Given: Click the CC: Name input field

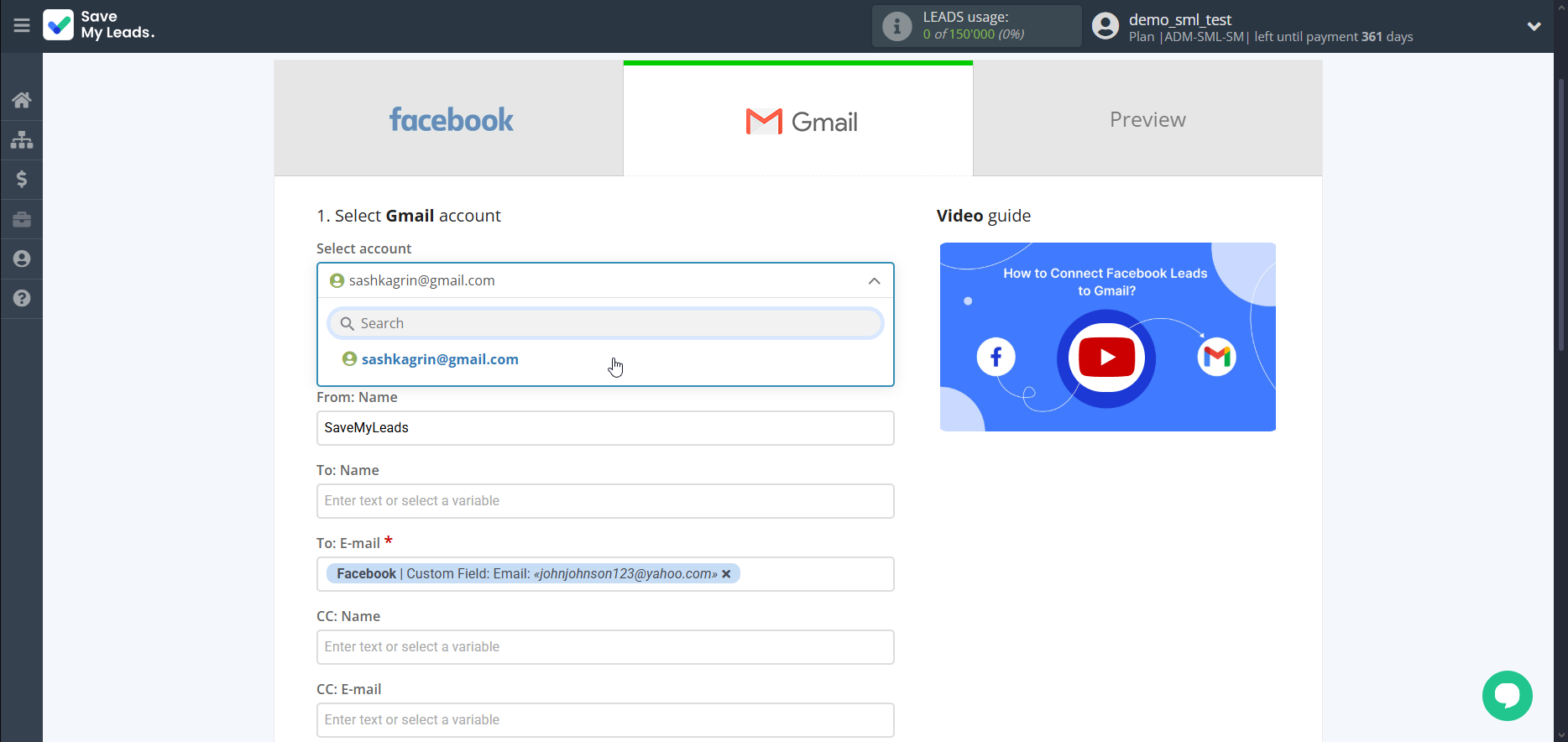Looking at the screenshot, I should pos(605,647).
